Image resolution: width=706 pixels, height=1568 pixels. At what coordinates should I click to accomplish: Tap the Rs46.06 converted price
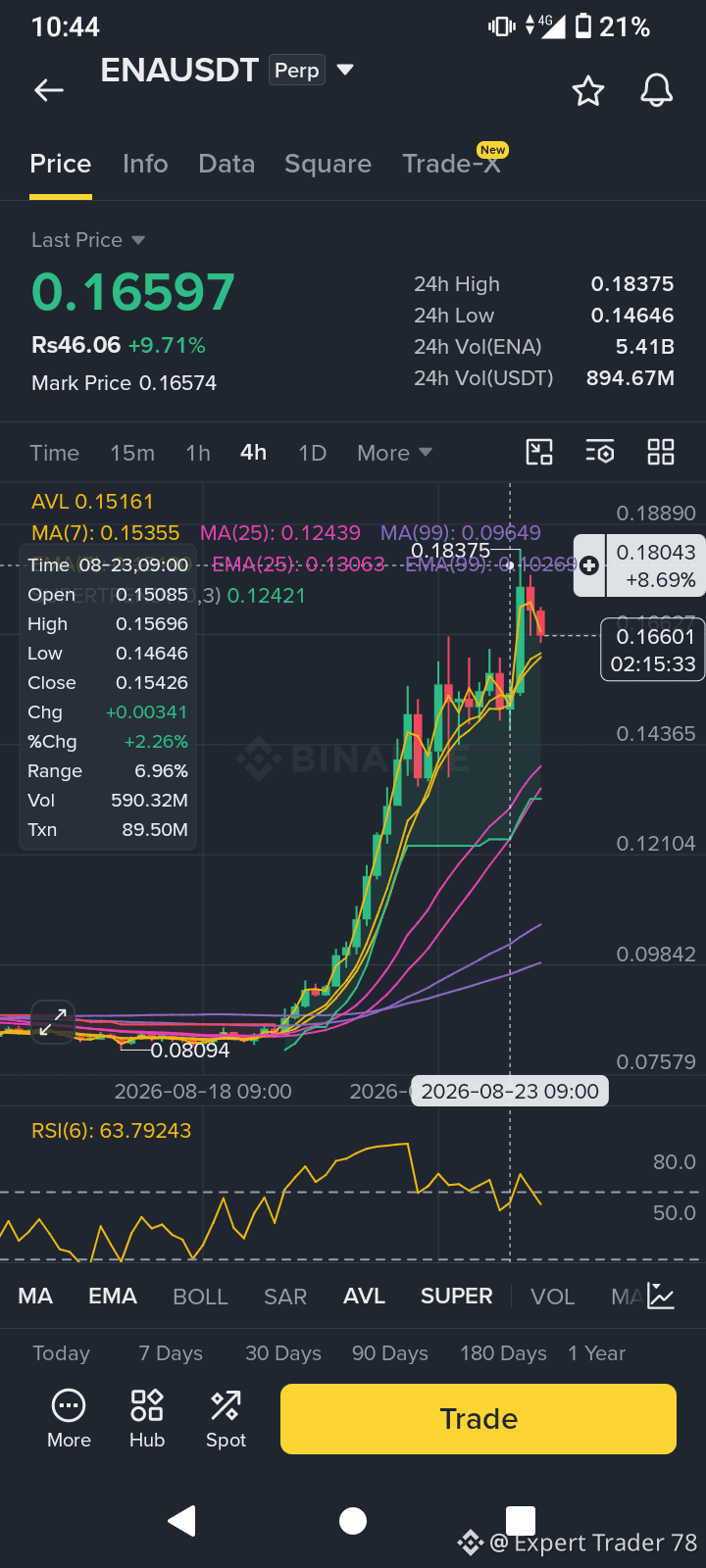click(x=76, y=345)
